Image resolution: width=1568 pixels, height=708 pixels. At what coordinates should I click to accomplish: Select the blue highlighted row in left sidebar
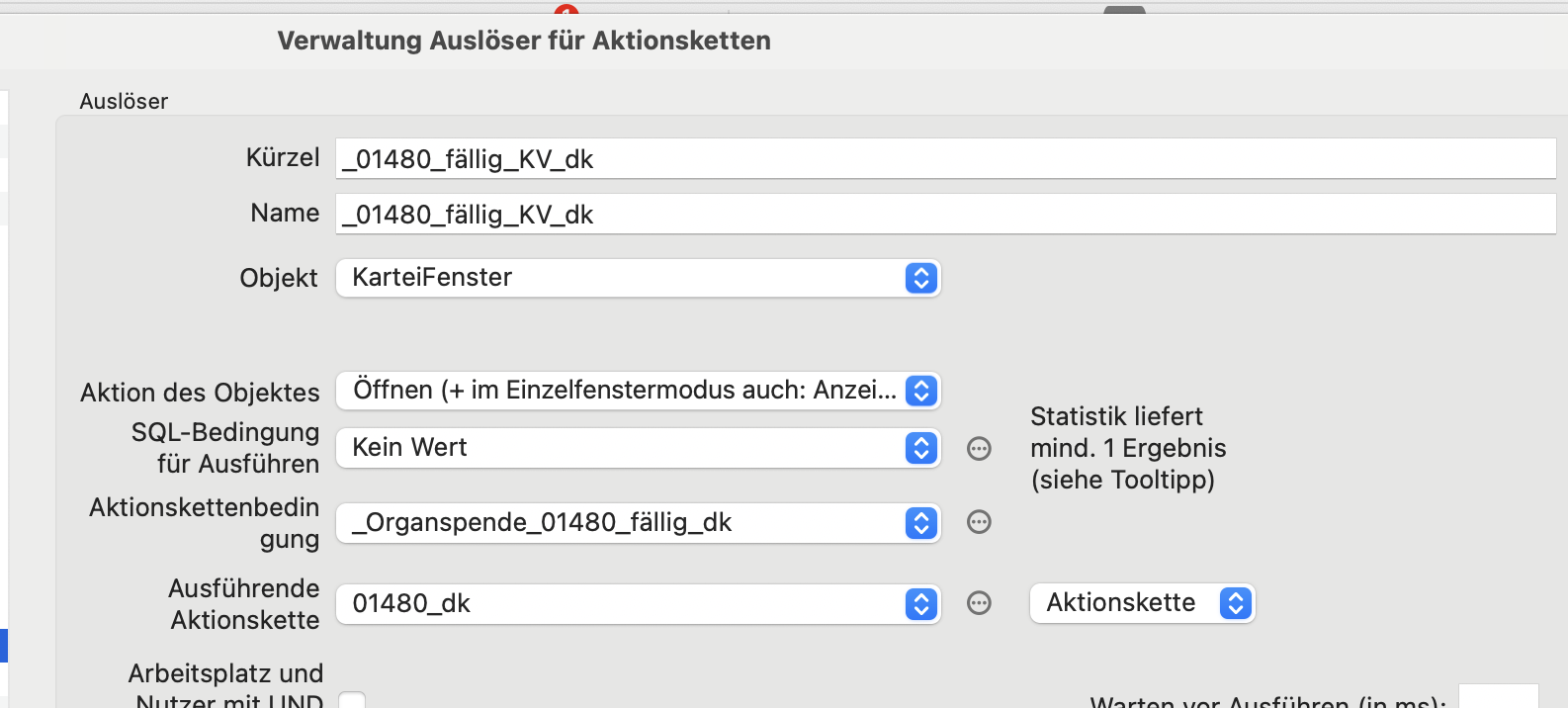click(4, 645)
